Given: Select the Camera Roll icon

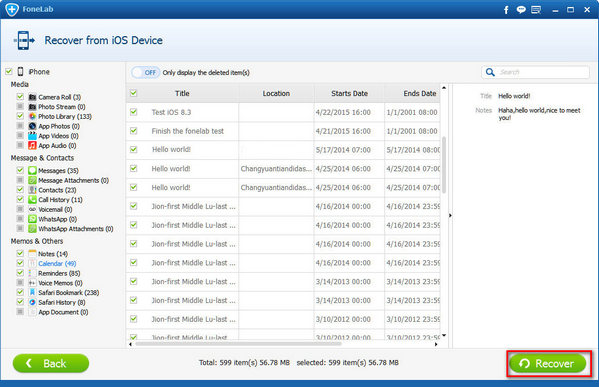Looking at the screenshot, I should coord(32,97).
